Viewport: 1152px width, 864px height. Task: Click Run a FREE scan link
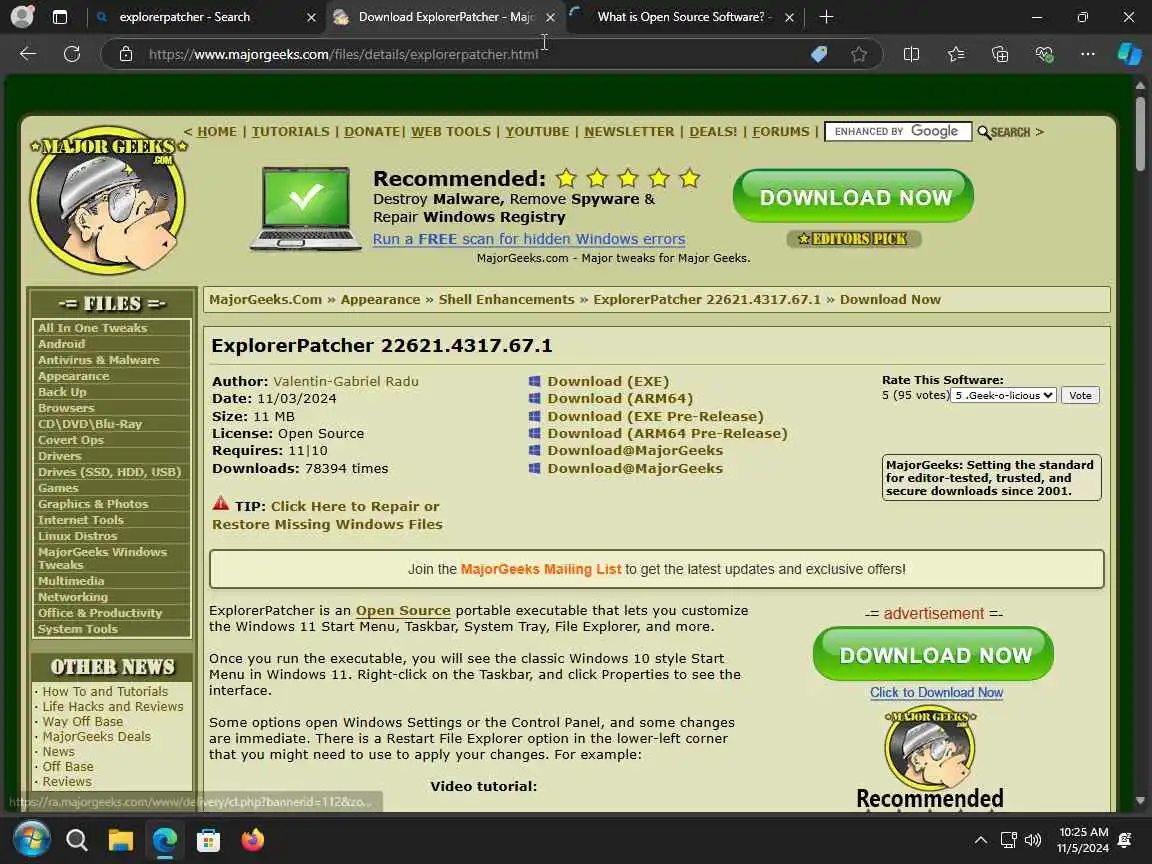[529, 239]
